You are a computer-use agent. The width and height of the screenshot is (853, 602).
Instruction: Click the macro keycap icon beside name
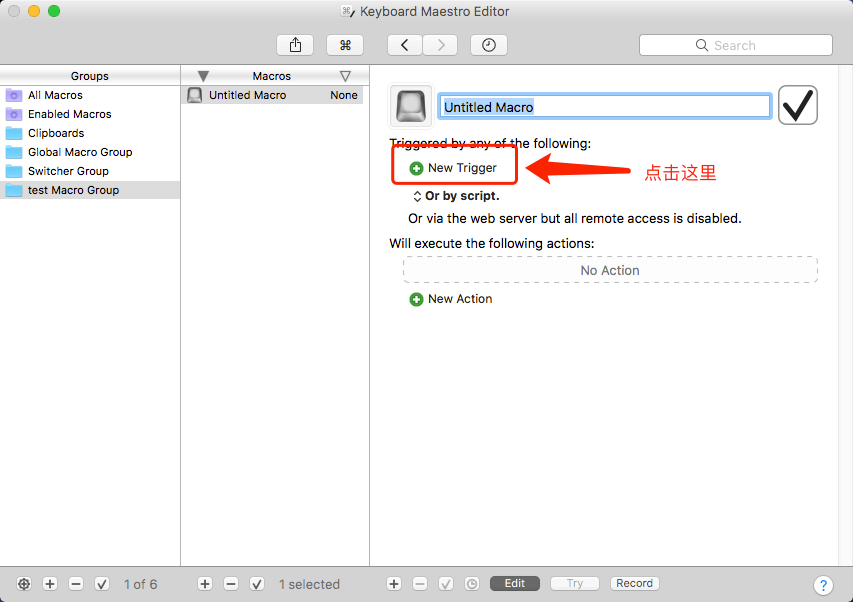[x=410, y=106]
